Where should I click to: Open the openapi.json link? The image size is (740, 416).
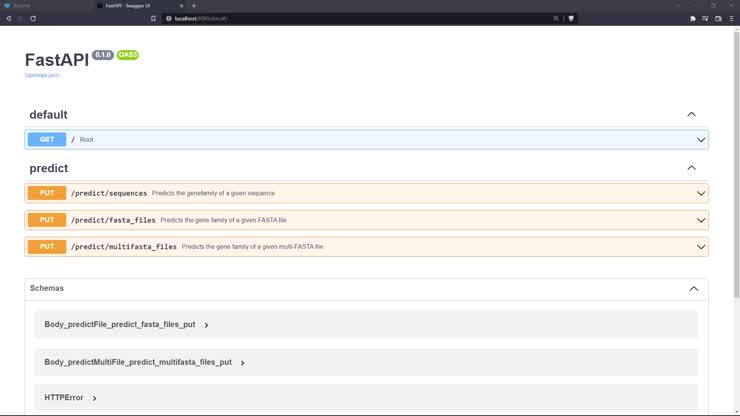42,75
